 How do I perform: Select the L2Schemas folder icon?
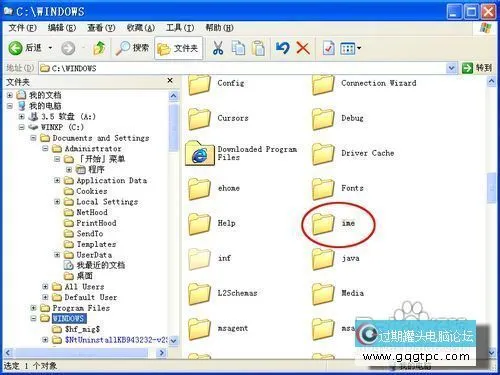[x=199, y=294]
